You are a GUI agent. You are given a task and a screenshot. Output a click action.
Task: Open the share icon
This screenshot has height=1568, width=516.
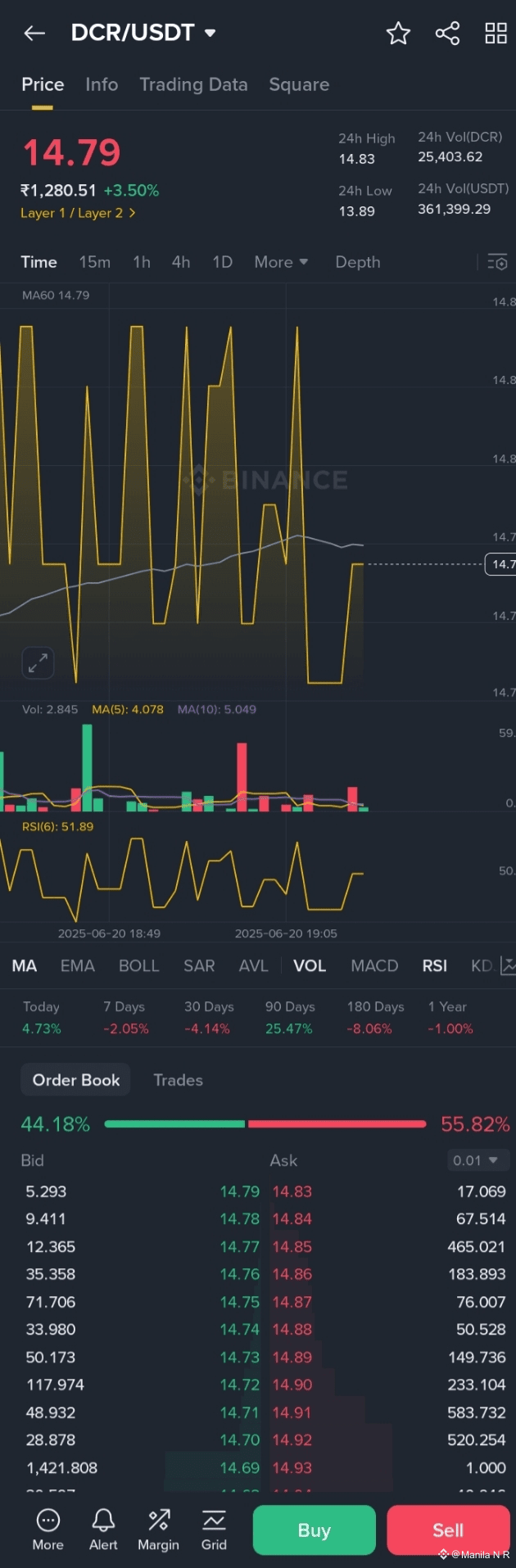447,33
